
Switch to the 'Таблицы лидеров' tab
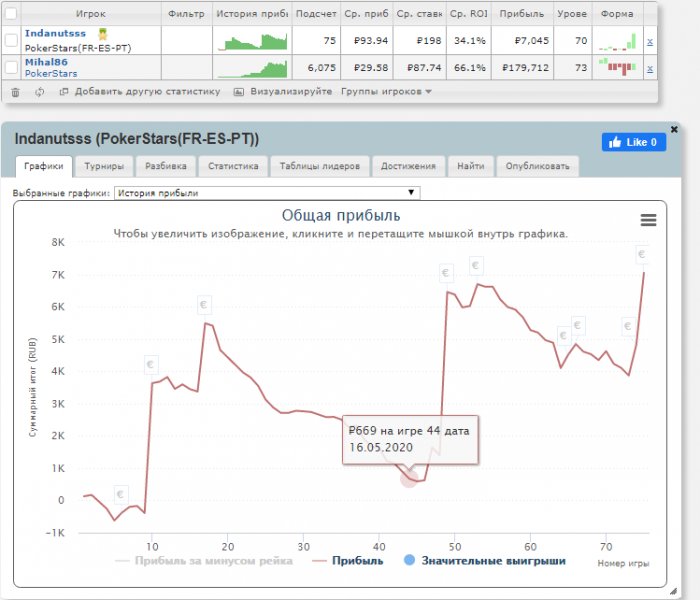(x=320, y=167)
